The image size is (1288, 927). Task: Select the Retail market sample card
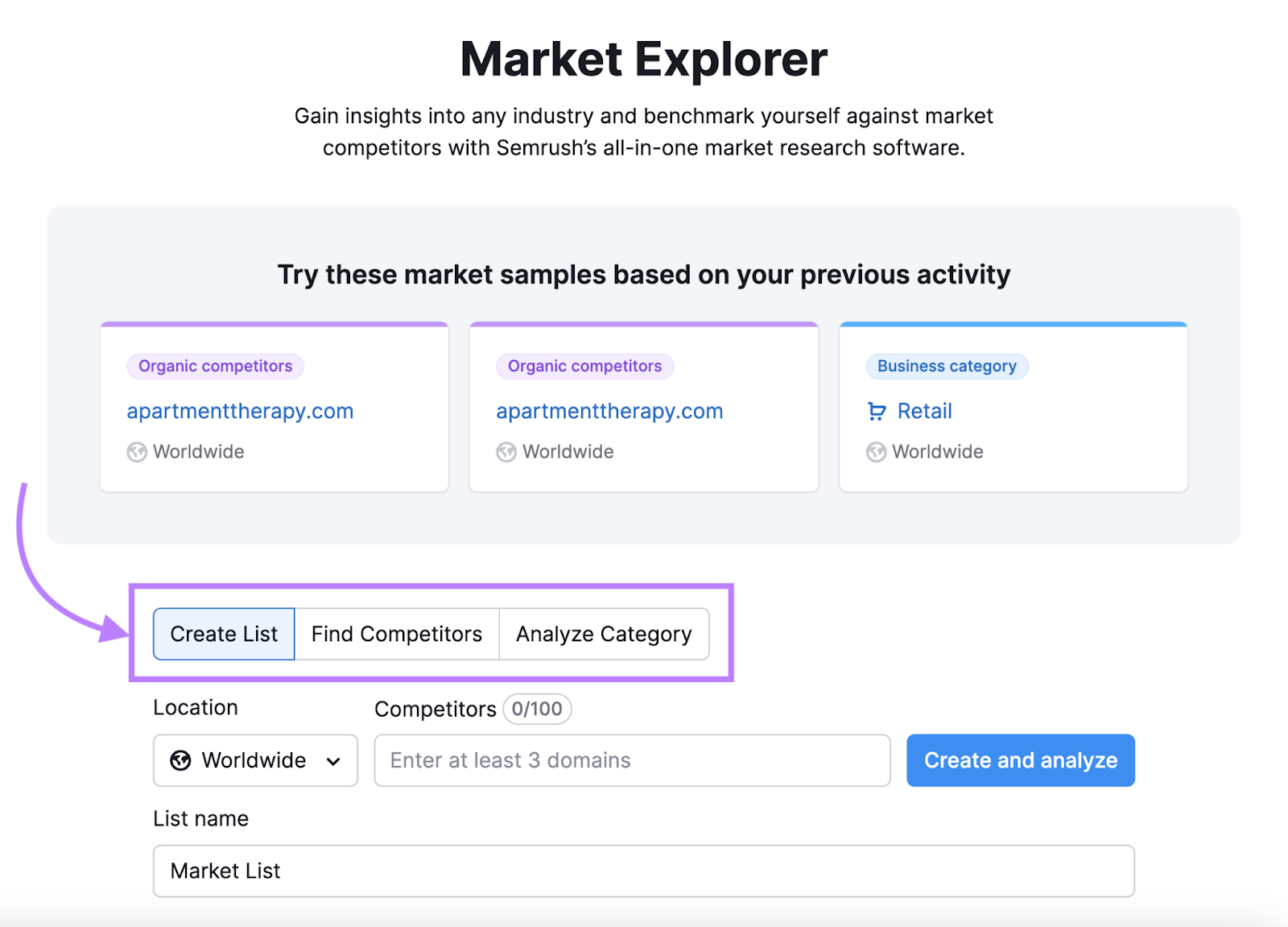coord(1013,407)
